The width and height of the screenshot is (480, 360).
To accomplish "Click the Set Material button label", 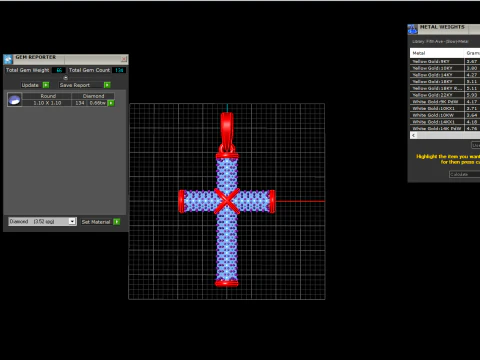I will click(96, 222).
